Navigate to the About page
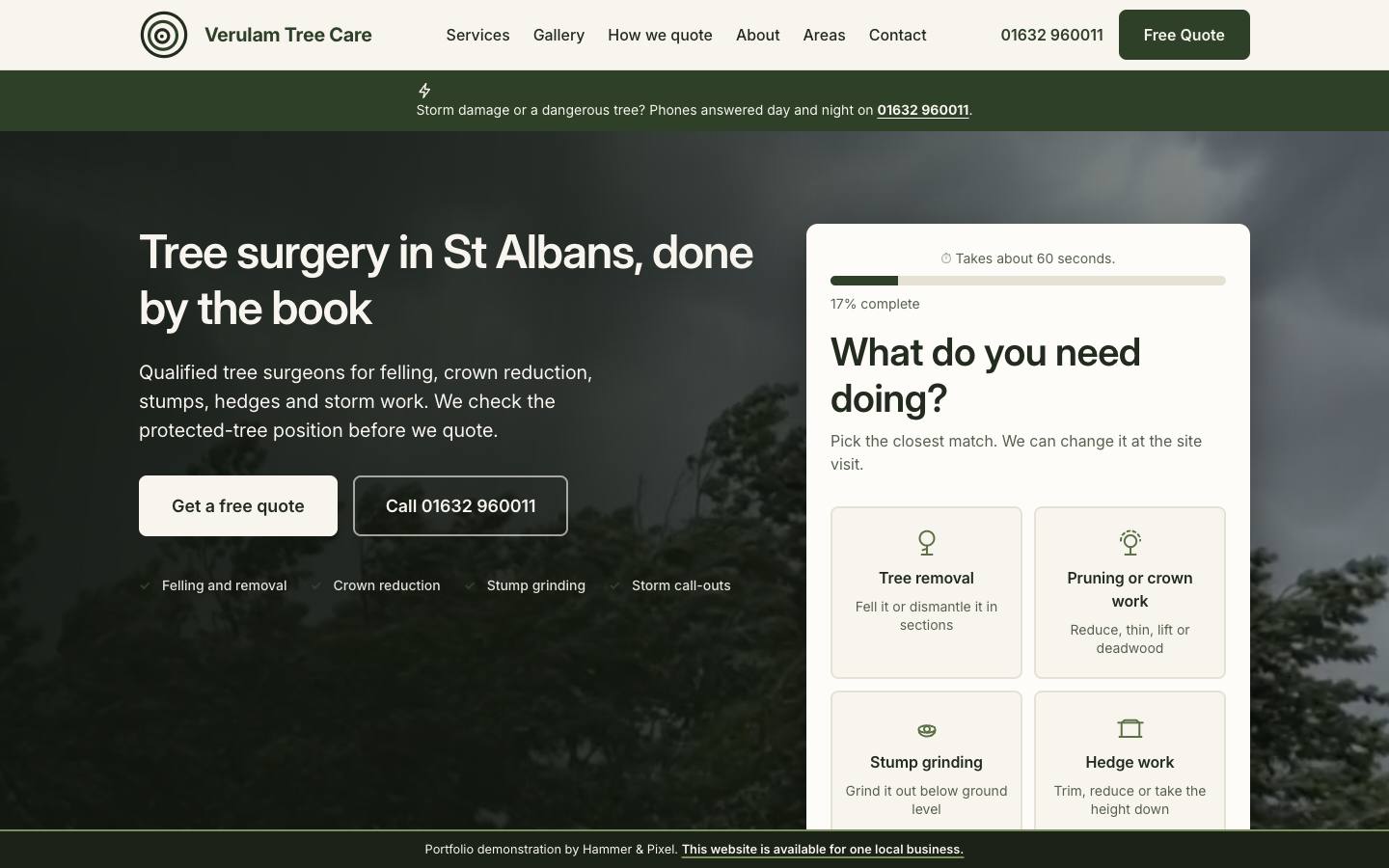The height and width of the screenshot is (868, 1389). pyautogui.click(x=757, y=35)
